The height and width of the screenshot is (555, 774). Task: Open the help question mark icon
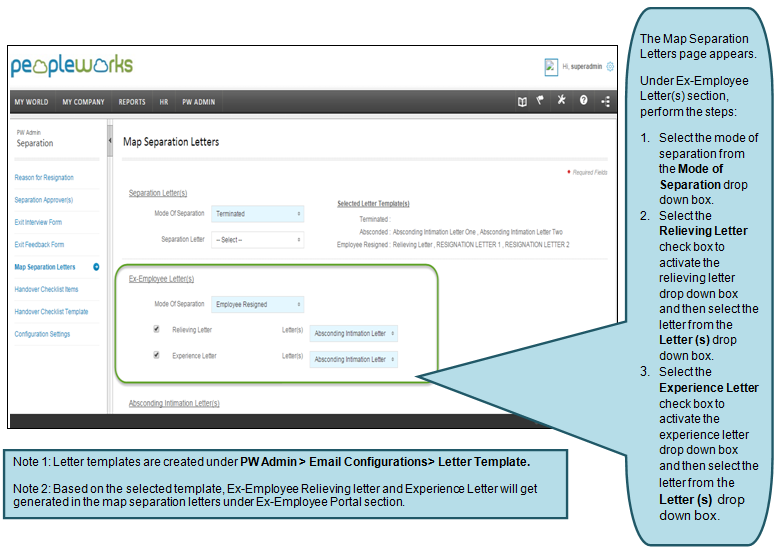tap(584, 101)
